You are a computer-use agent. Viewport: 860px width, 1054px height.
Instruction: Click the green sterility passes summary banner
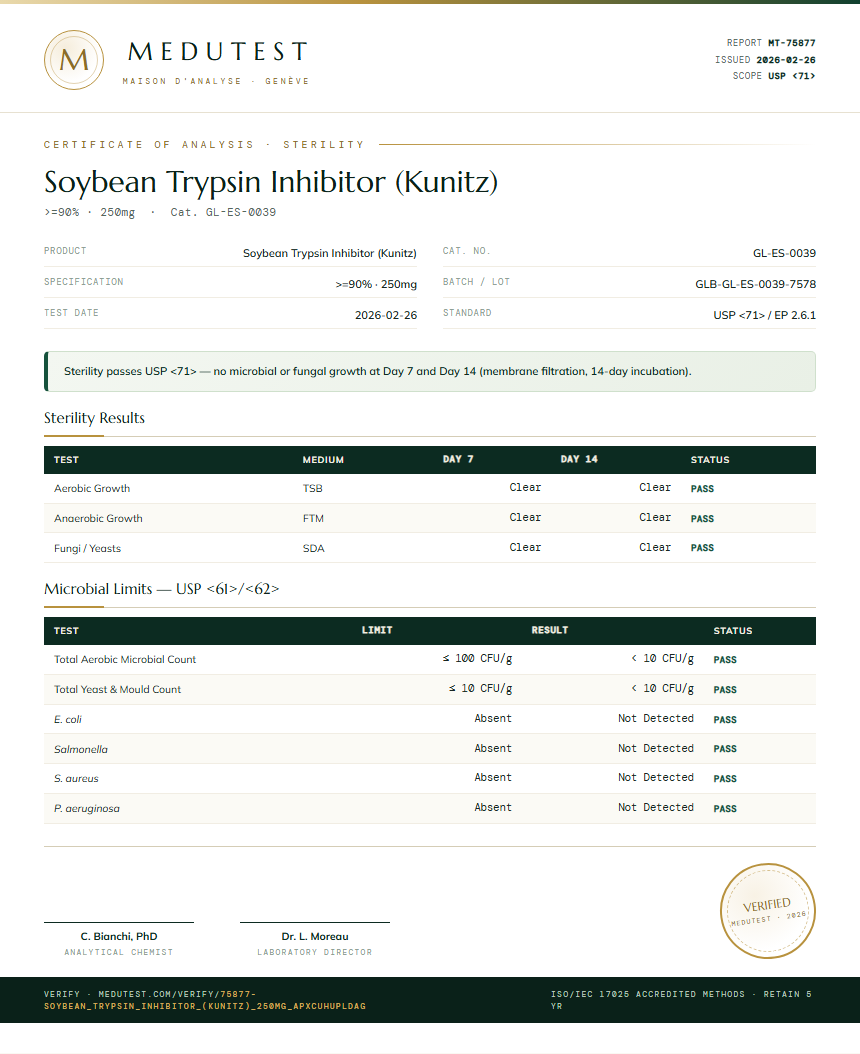[x=430, y=371]
